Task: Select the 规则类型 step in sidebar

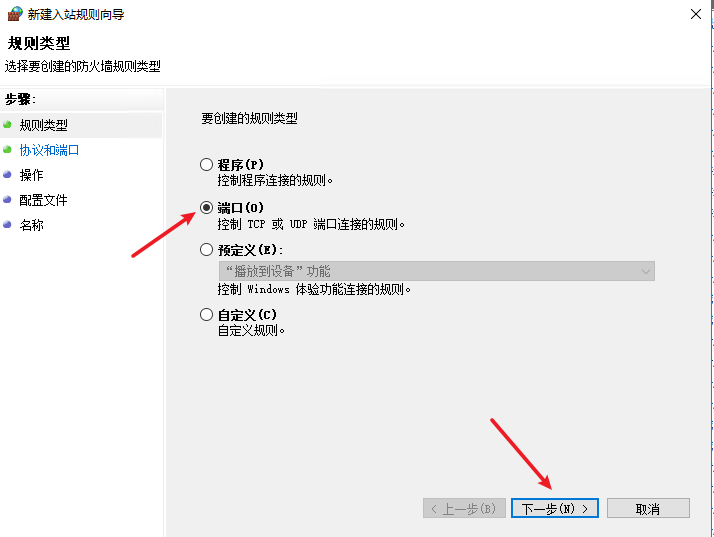Action: (43, 125)
